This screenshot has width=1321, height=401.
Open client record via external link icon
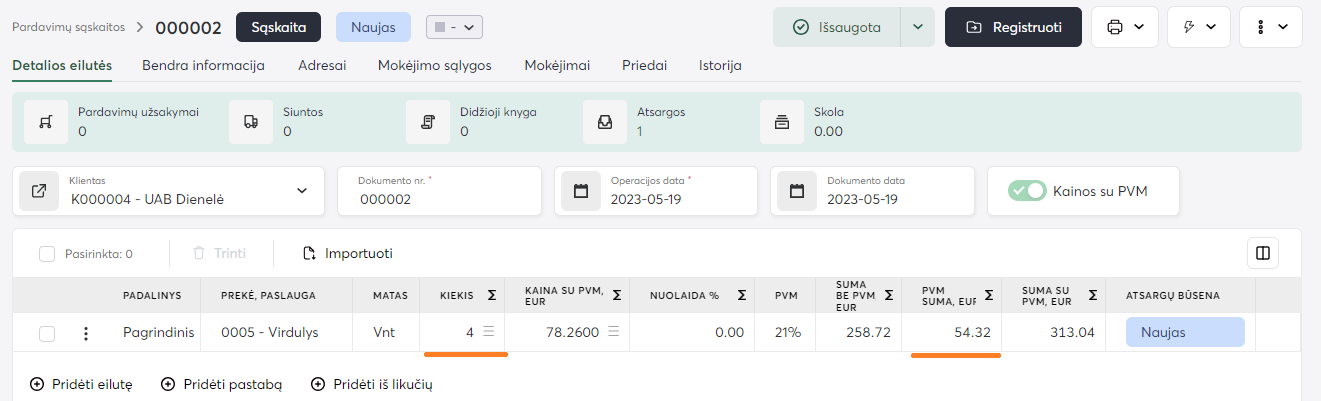(x=39, y=190)
